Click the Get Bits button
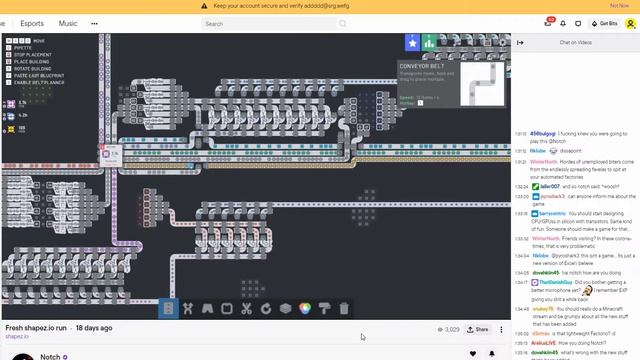 click(604, 24)
